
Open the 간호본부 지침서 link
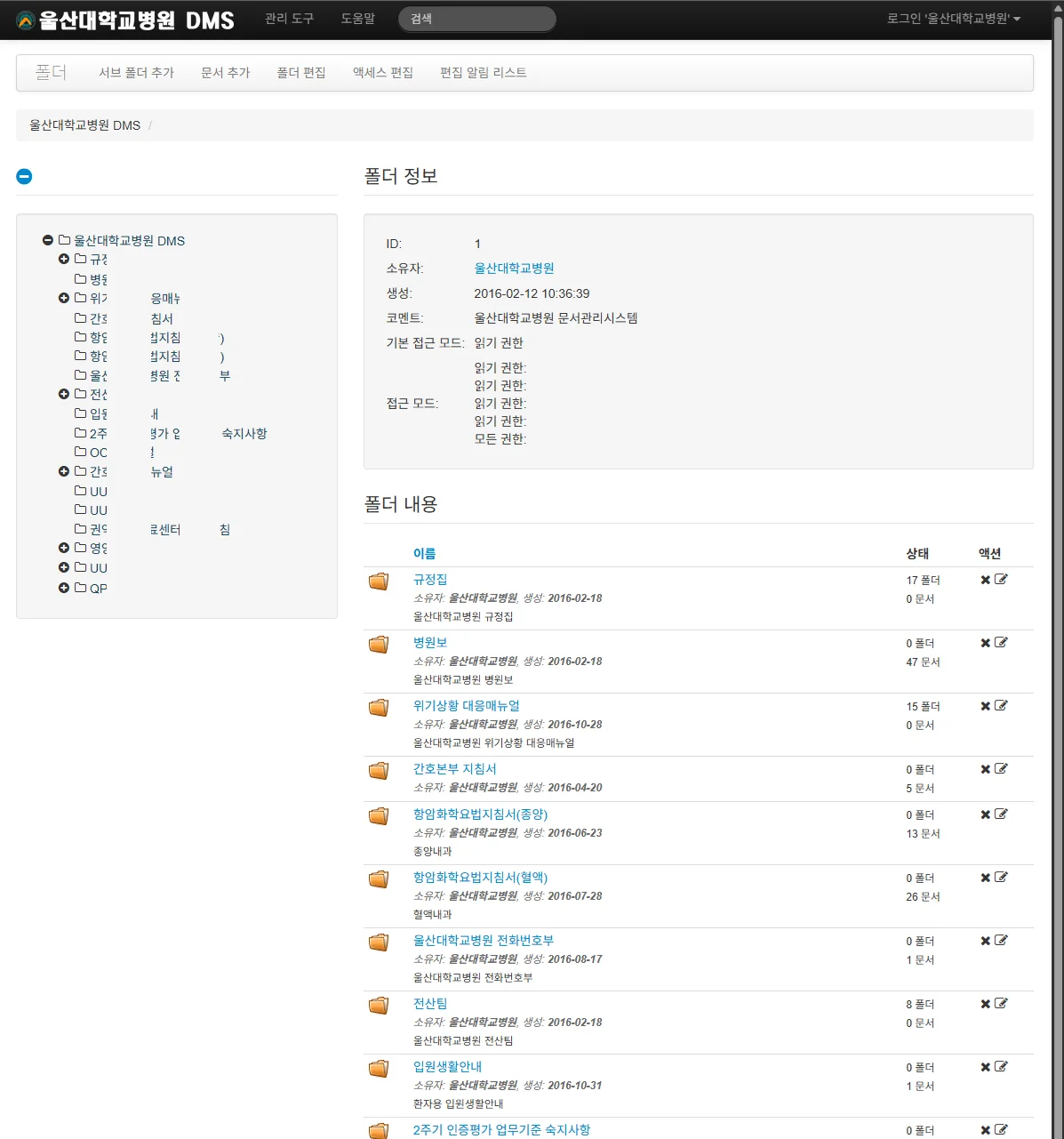(454, 769)
